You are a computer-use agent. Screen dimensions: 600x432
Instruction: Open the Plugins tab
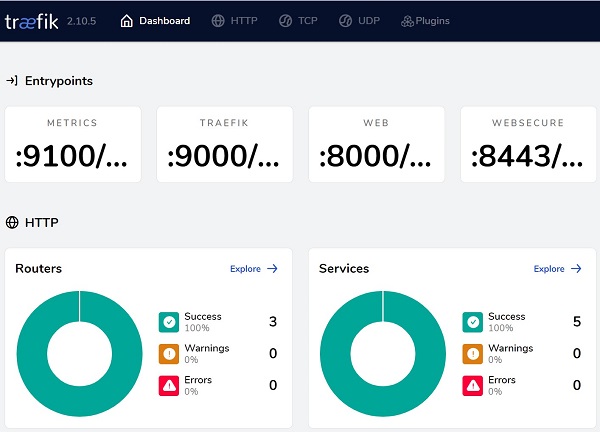point(425,21)
